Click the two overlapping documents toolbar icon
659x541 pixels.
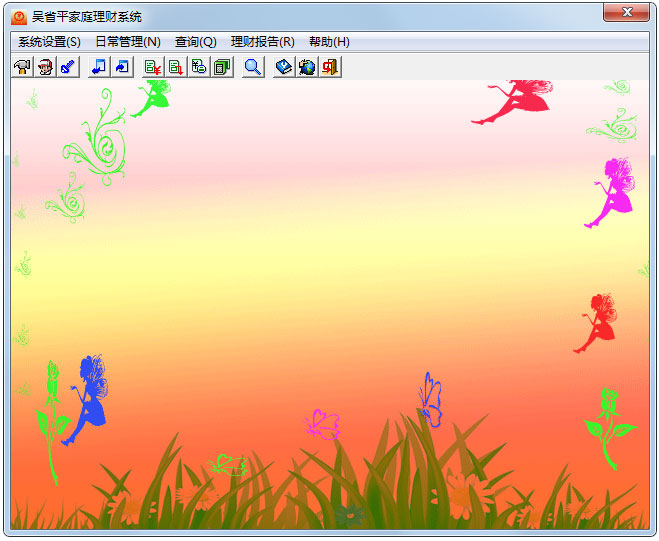click(x=199, y=67)
